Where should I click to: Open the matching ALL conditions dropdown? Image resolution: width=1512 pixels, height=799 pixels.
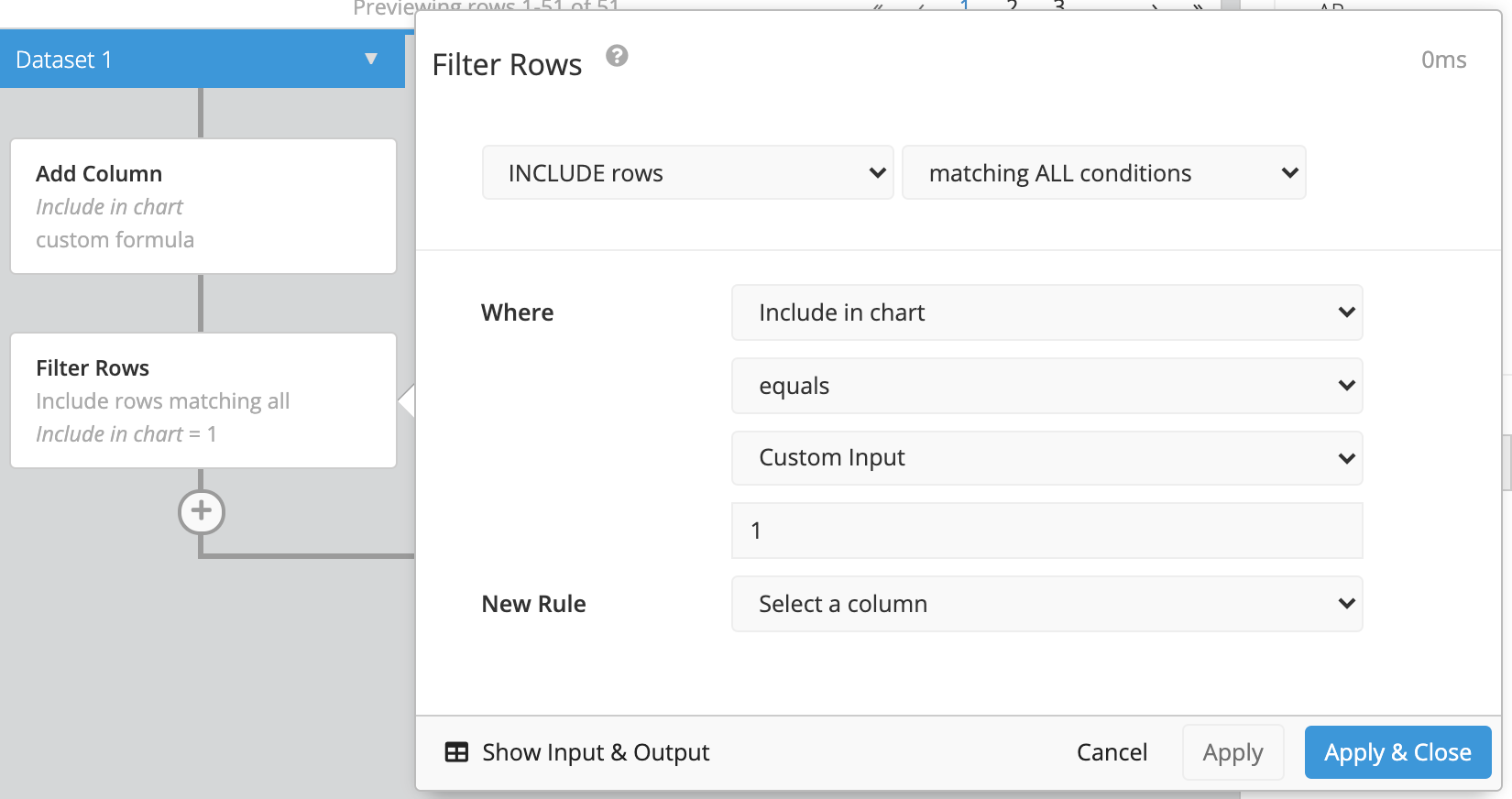pyautogui.click(x=1104, y=172)
